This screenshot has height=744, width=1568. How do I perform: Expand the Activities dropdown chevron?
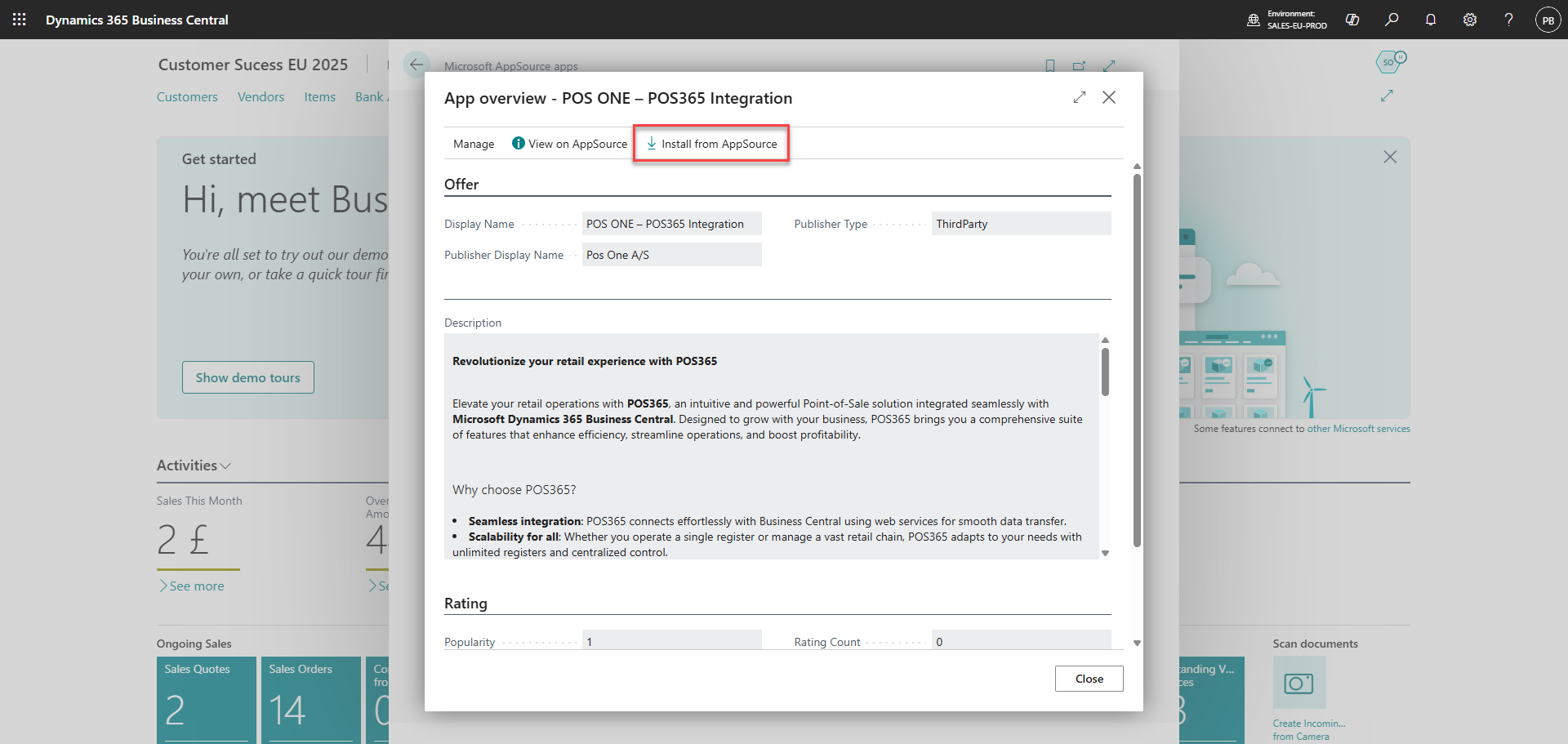tap(225, 466)
